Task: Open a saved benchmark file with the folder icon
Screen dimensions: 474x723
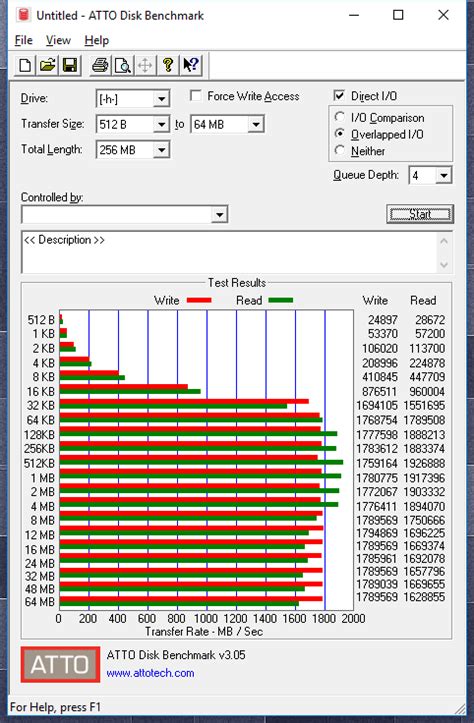Action: point(47,65)
